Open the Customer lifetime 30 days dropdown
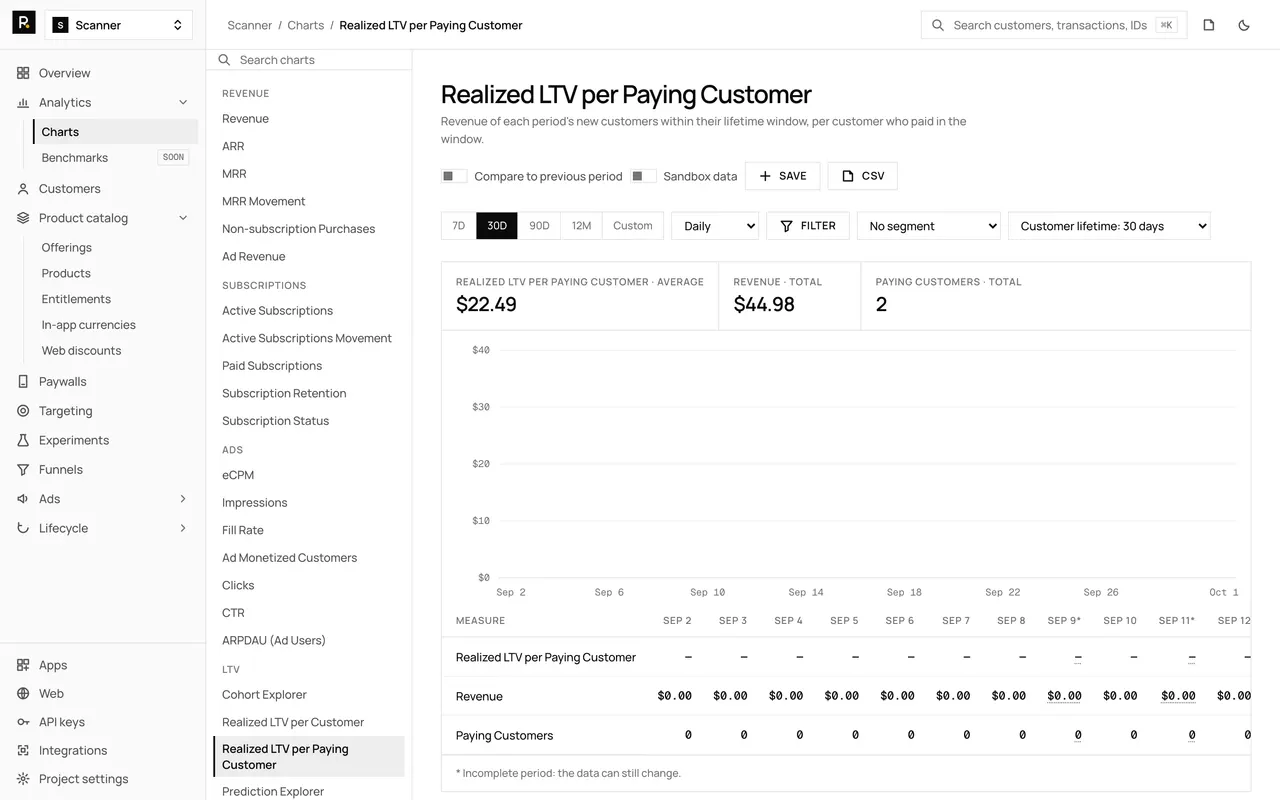The image size is (1280, 800). click(1109, 226)
